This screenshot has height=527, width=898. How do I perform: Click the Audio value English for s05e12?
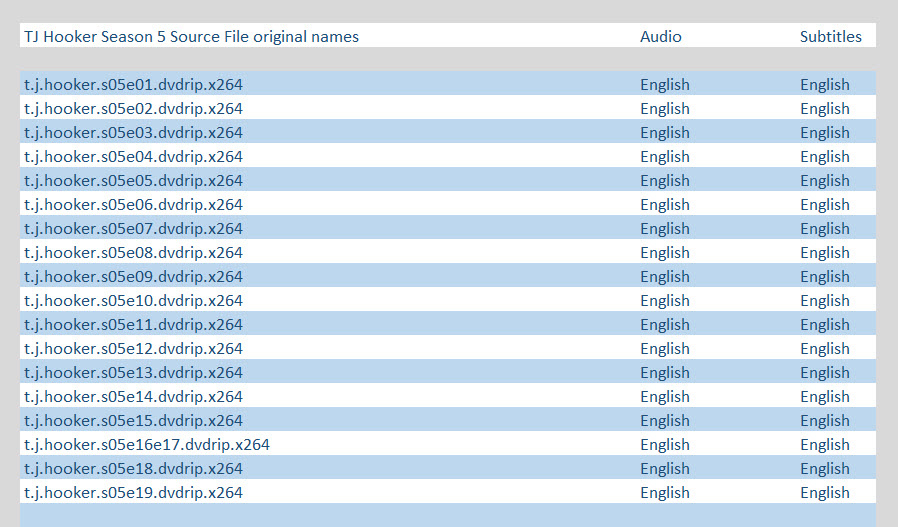click(664, 349)
